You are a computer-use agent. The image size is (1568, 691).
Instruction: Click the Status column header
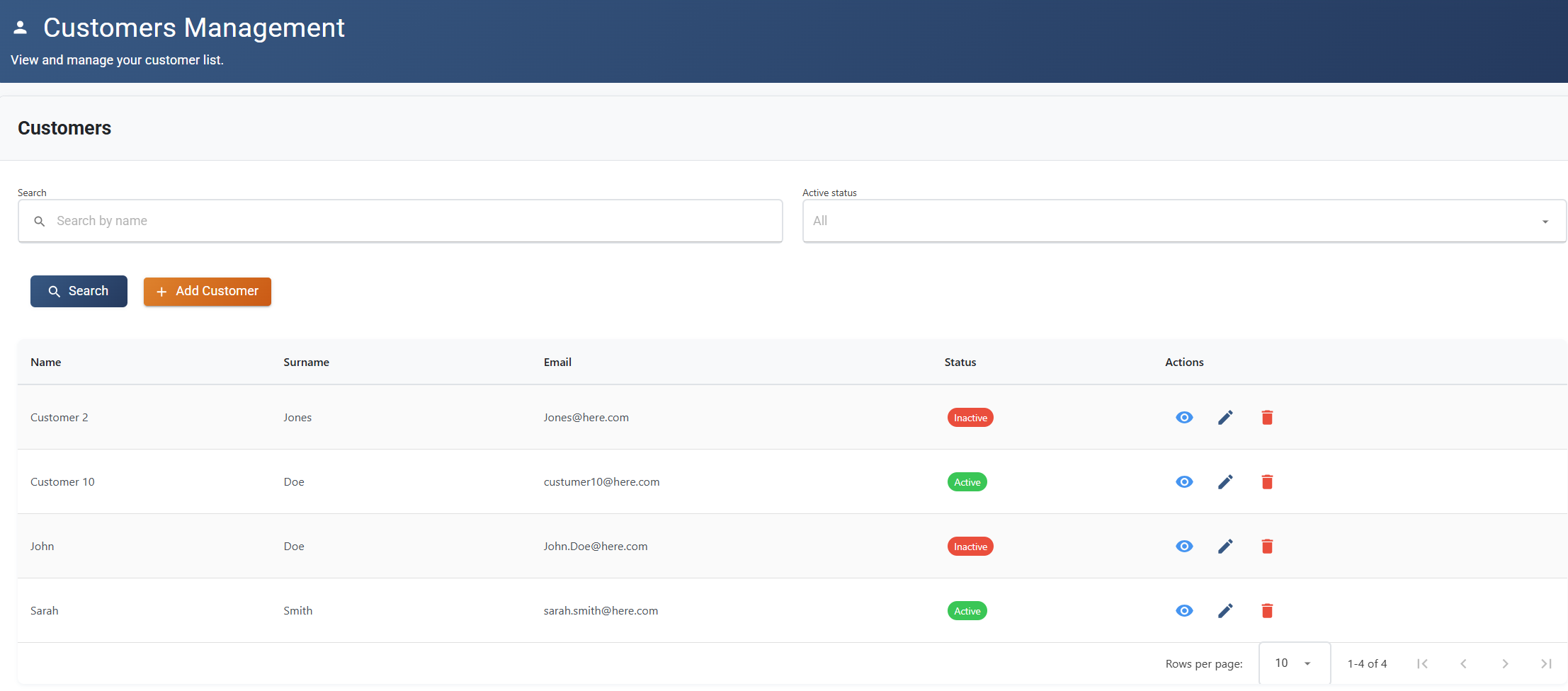click(x=960, y=362)
